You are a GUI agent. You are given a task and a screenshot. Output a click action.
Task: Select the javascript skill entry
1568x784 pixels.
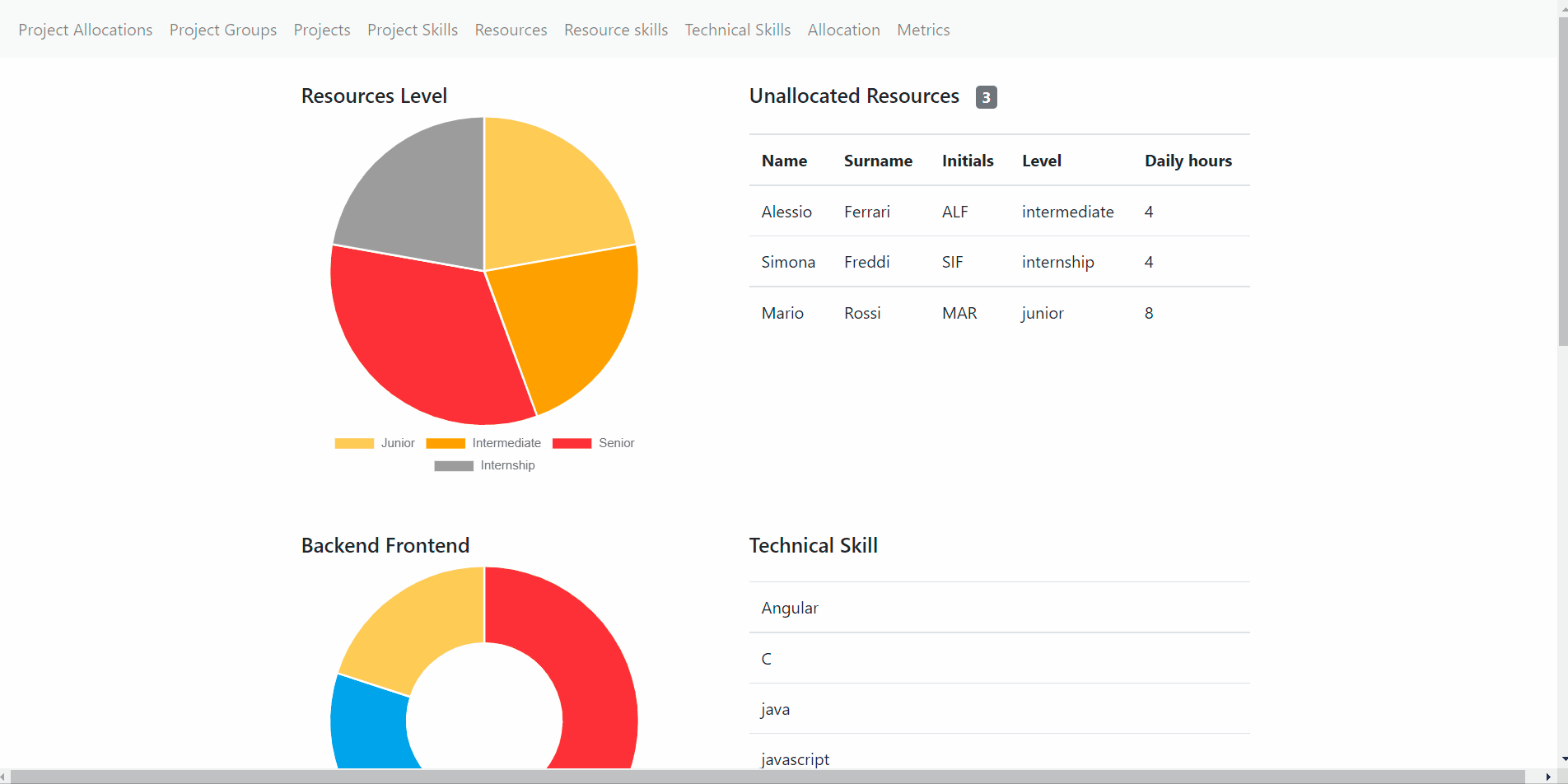[795, 758]
